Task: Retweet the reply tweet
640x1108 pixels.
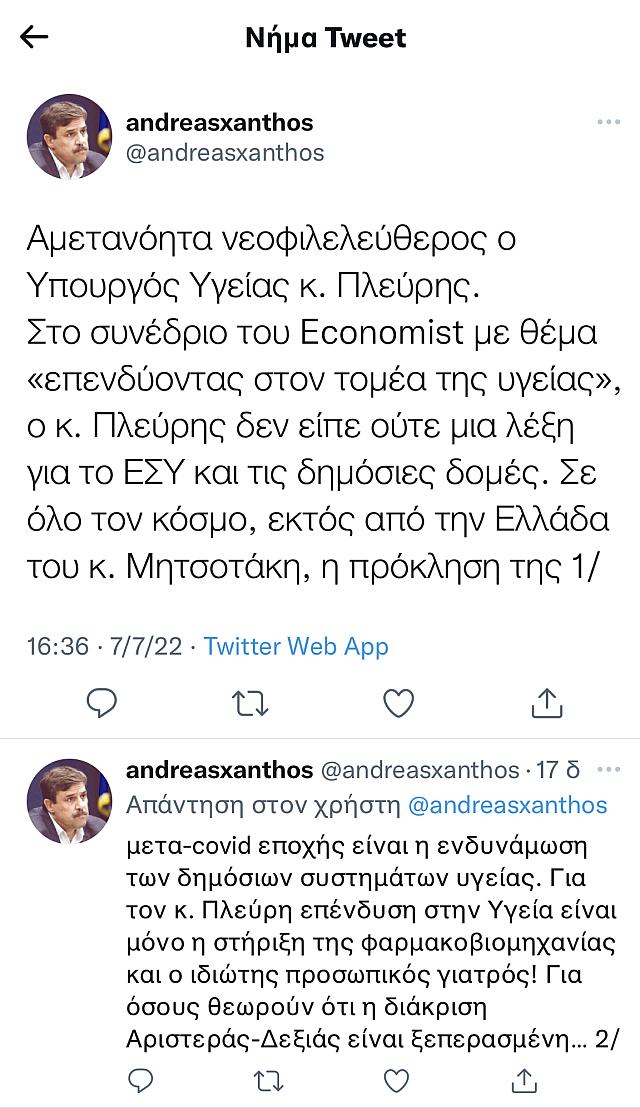Action: [265, 1082]
